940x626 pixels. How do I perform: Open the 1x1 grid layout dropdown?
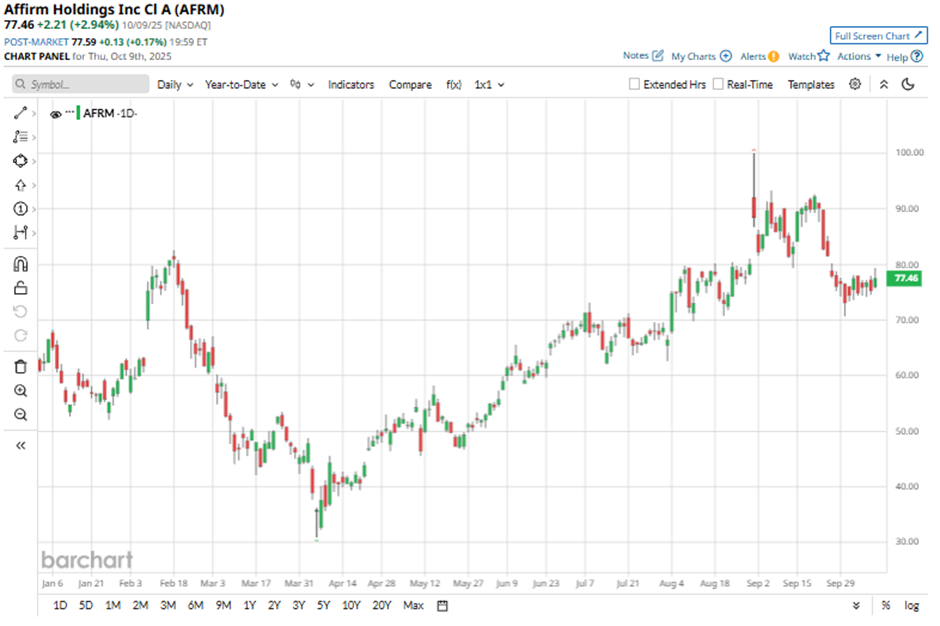[489, 85]
